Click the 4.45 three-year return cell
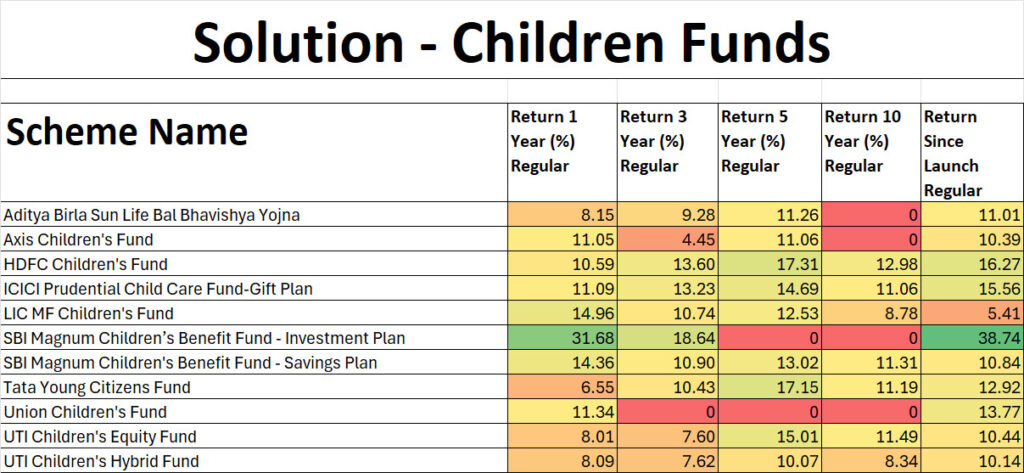1024x473 pixels. click(667, 239)
